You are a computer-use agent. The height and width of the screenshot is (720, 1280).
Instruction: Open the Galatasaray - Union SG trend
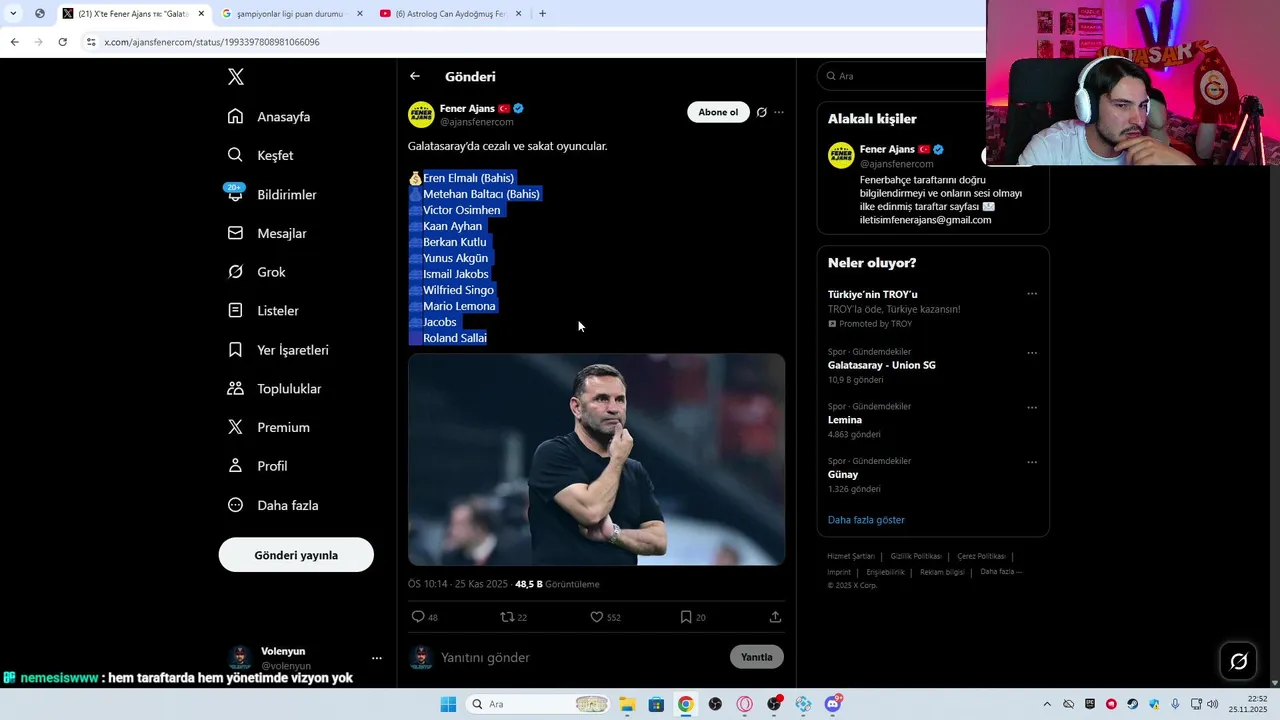point(882,365)
